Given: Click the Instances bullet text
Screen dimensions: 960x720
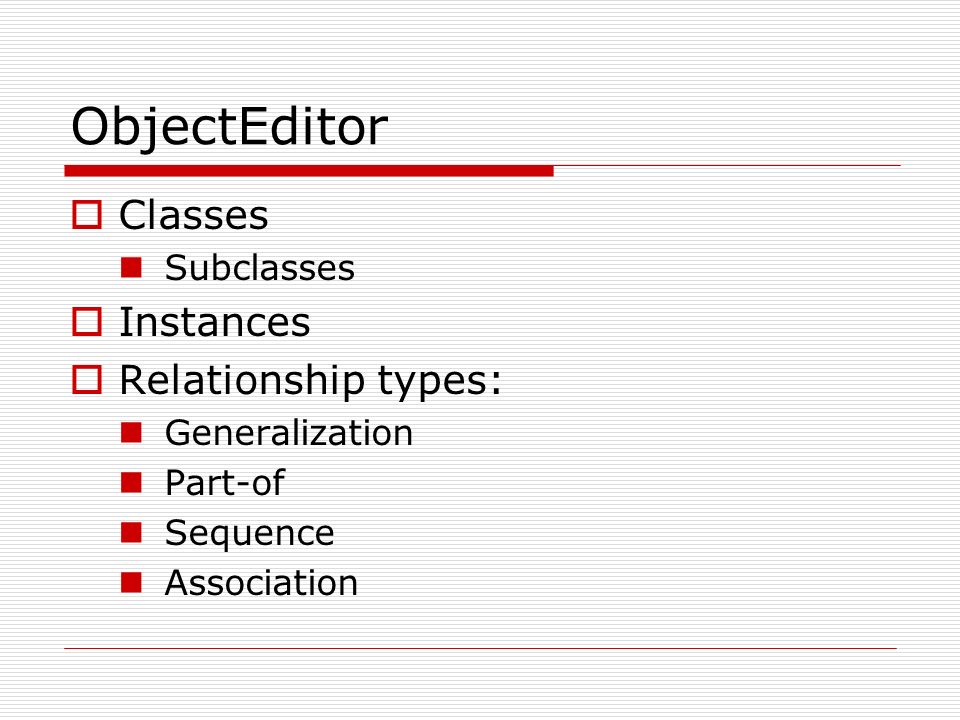Looking at the screenshot, I should [215, 322].
